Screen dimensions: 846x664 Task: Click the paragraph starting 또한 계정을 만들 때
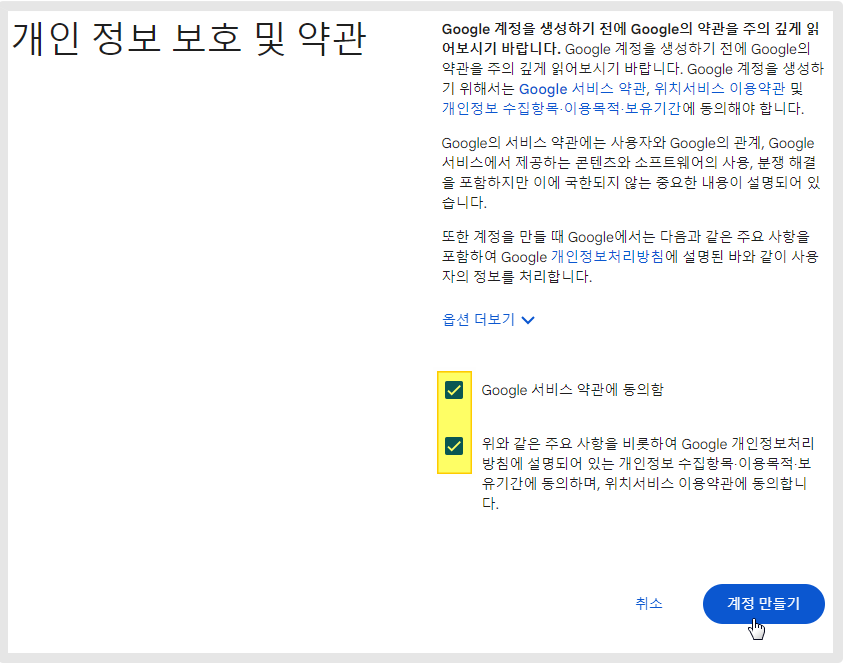[630, 257]
